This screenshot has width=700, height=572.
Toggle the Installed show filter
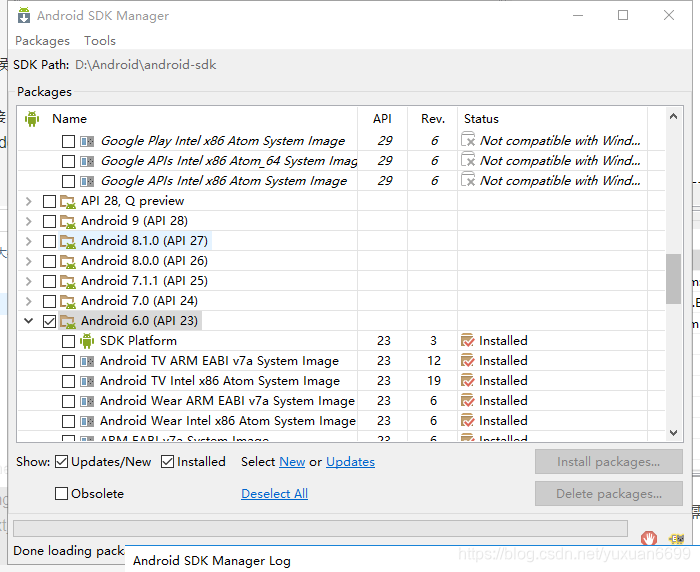pyautogui.click(x=167, y=462)
